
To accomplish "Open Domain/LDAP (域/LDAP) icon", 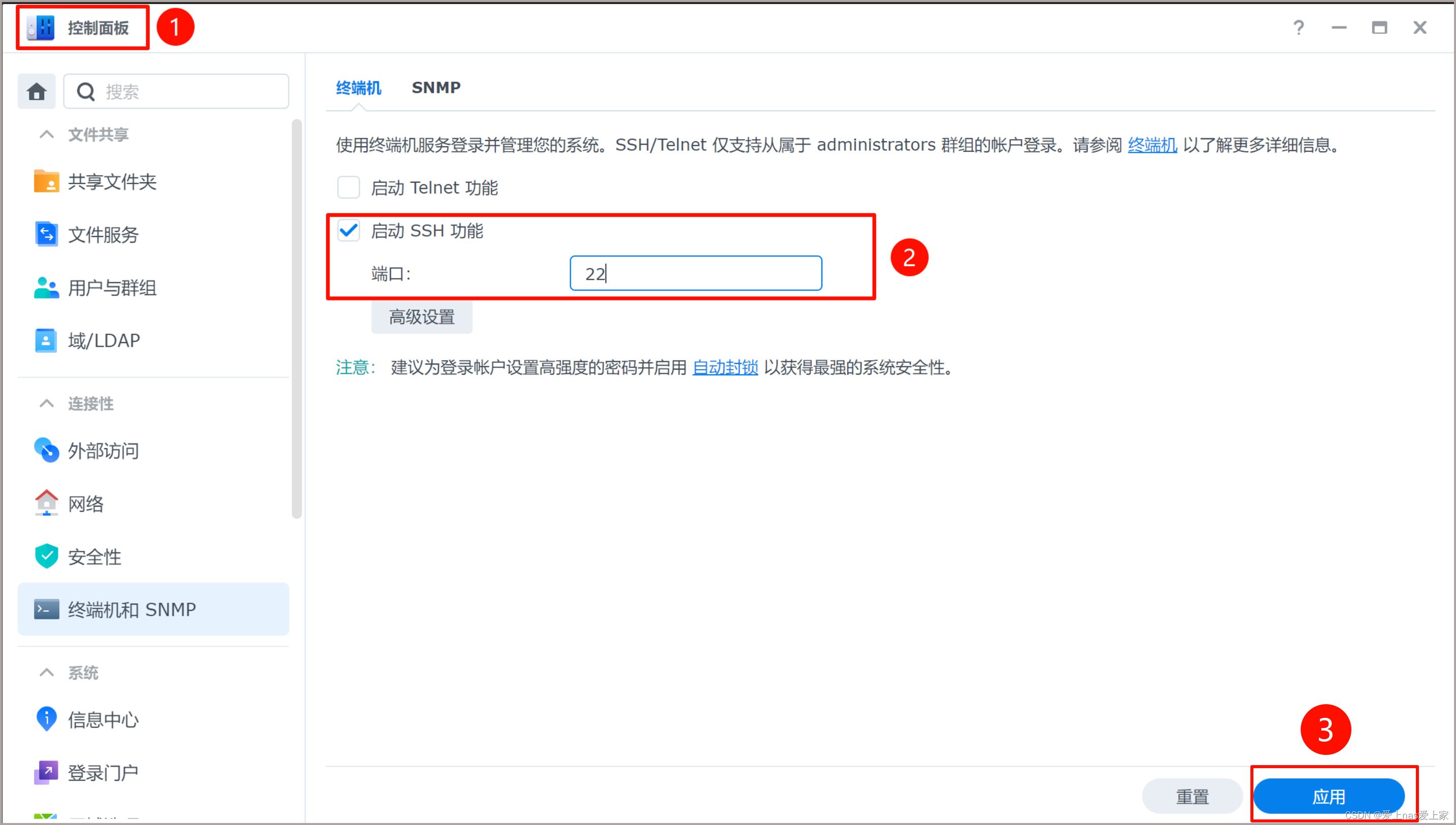I will coord(46,341).
